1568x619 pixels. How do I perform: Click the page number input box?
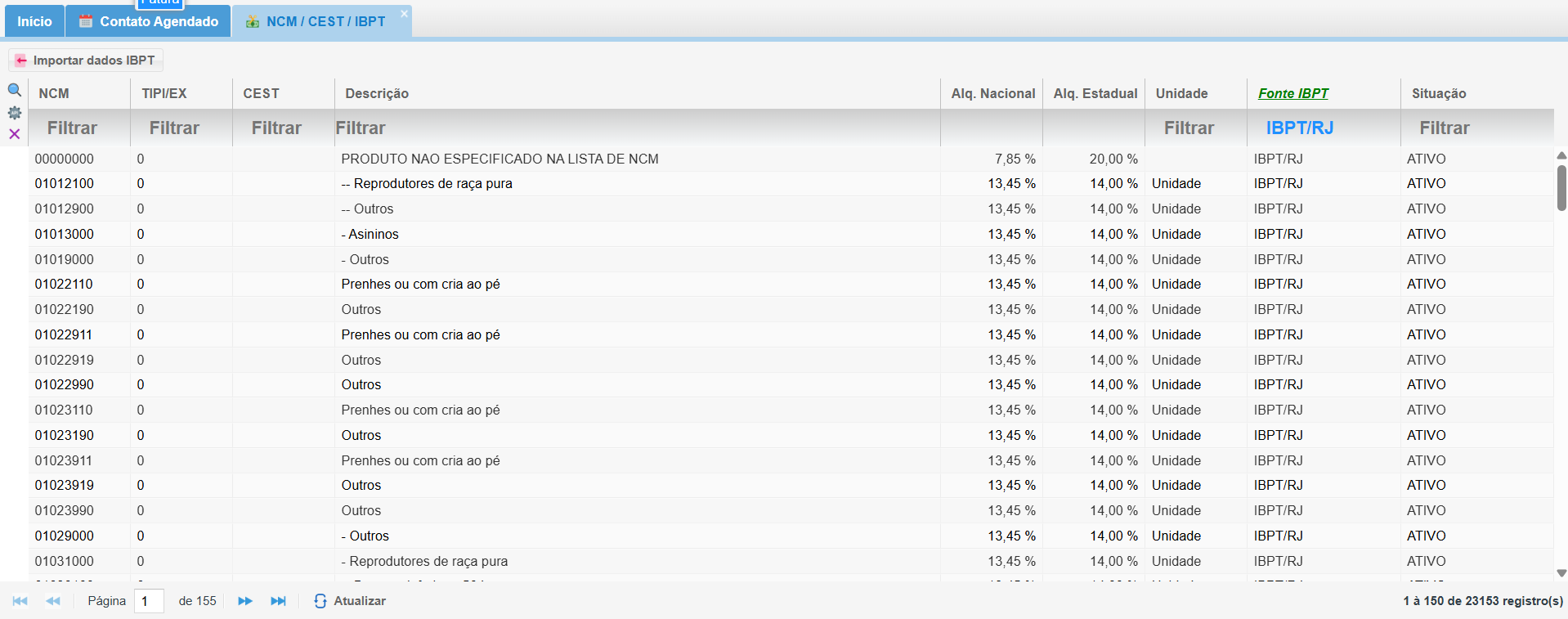tap(149, 601)
